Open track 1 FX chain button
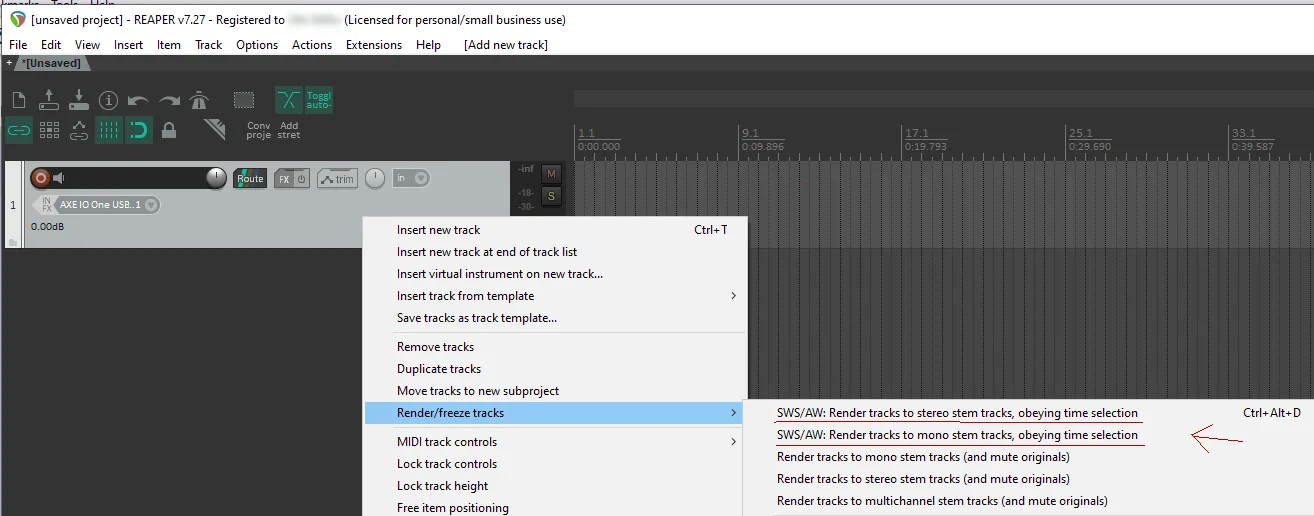 pos(284,179)
